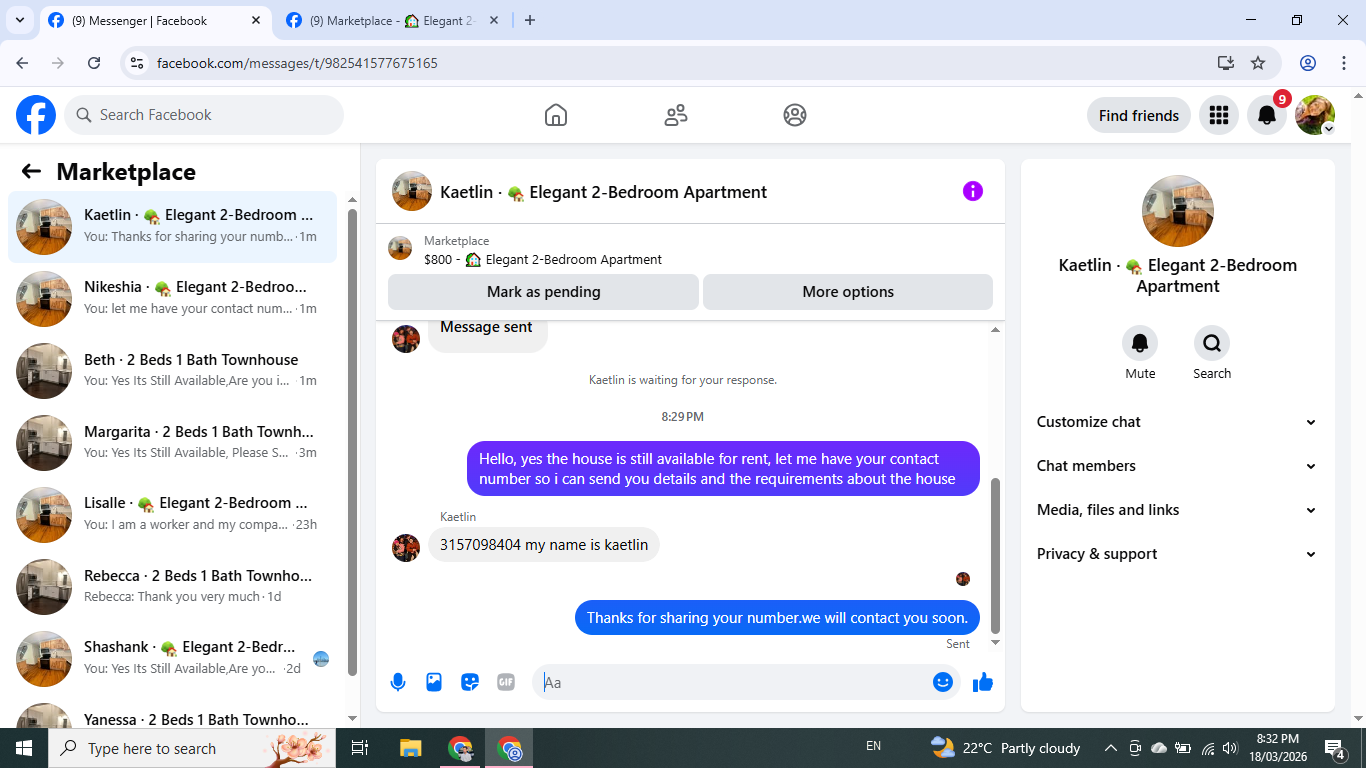Reload the page in Chrome toolbar
The width and height of the screenshot is (1366, 768).
click(94, 63)
